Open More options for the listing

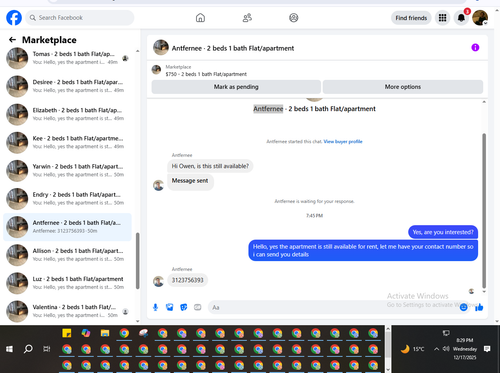tap(403, 87)
